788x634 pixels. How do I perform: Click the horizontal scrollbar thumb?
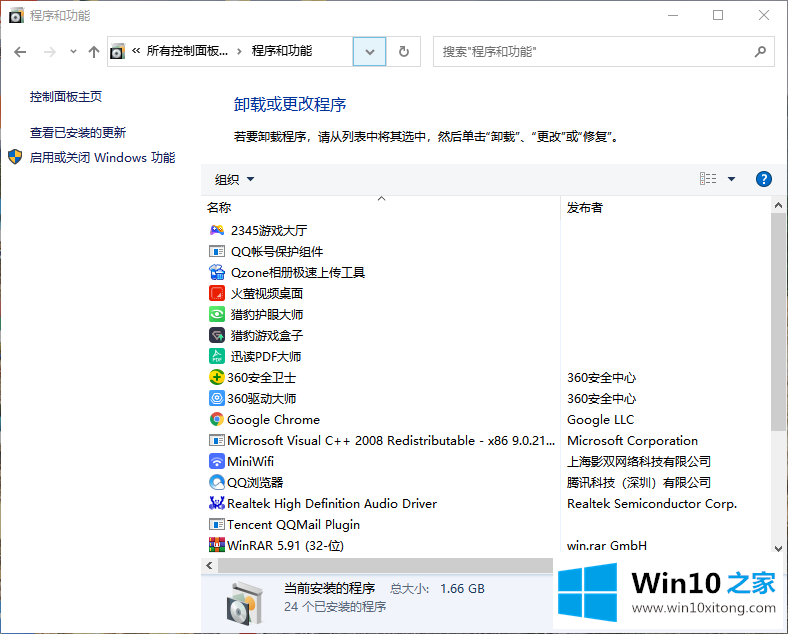(385, 566)
